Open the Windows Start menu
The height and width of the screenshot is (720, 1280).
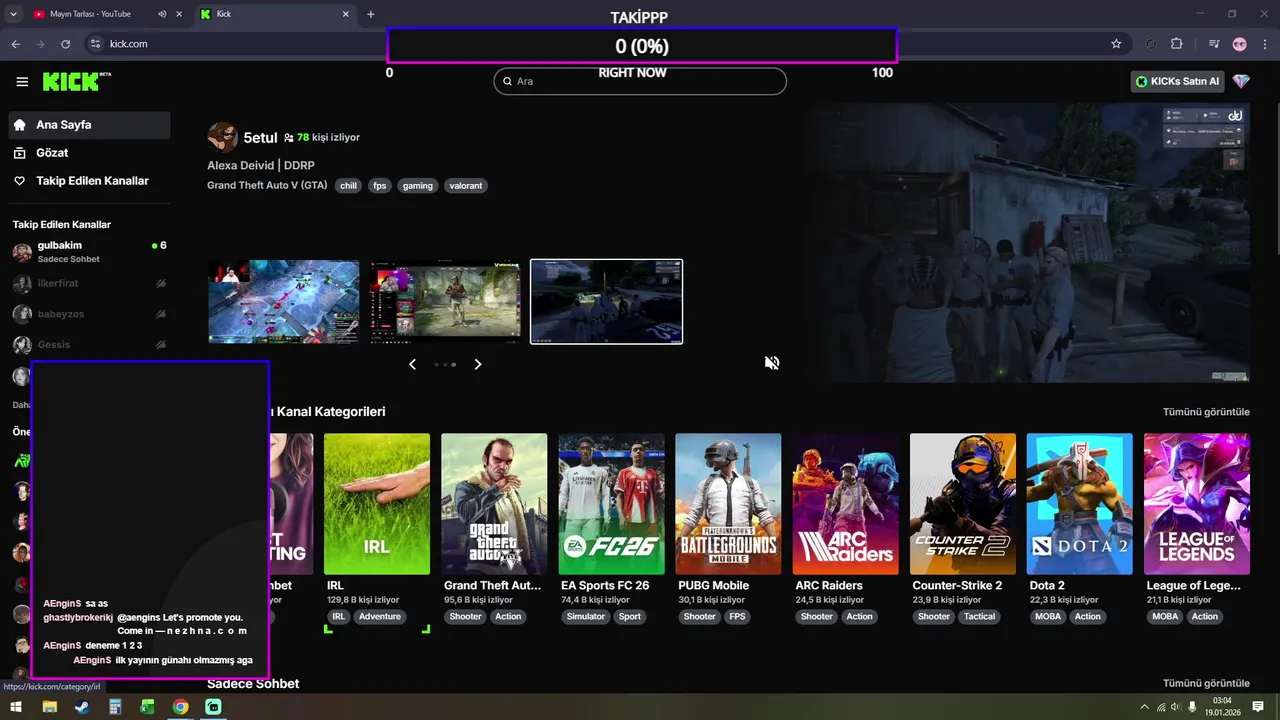16,707
